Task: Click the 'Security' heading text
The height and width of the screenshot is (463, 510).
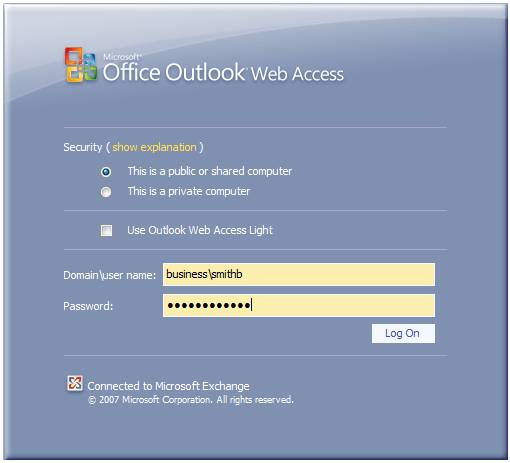Action: click(x=83, y=147)
